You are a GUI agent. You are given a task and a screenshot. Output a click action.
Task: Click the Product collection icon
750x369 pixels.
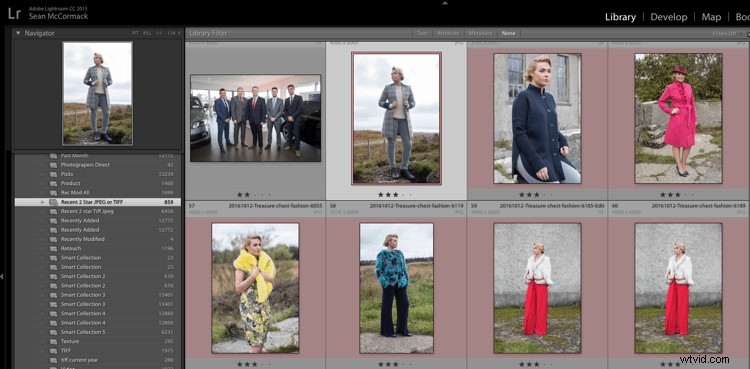(53, 183)
